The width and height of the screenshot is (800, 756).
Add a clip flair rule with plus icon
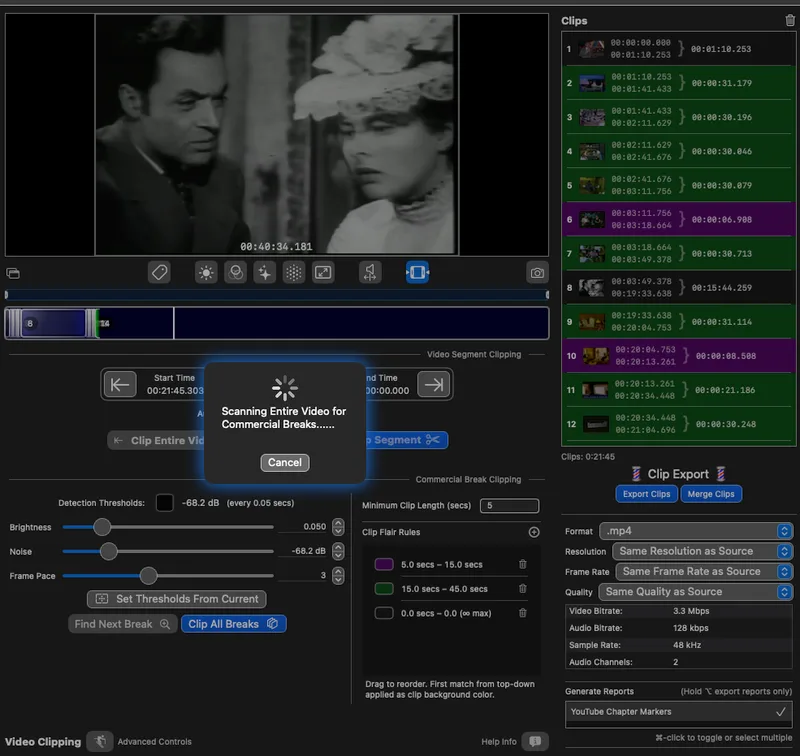[x=534, y=532]
